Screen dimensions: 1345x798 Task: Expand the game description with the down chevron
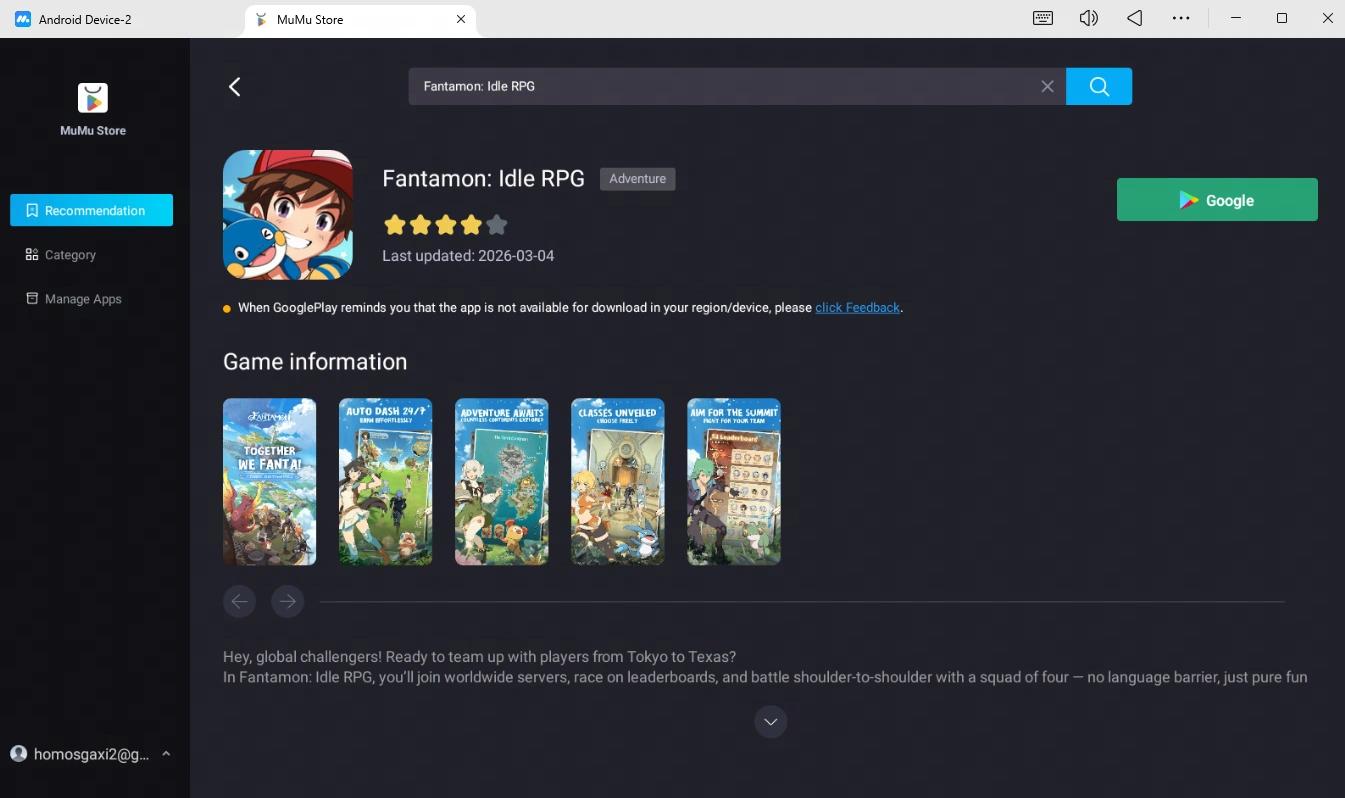tap(770, 721)
